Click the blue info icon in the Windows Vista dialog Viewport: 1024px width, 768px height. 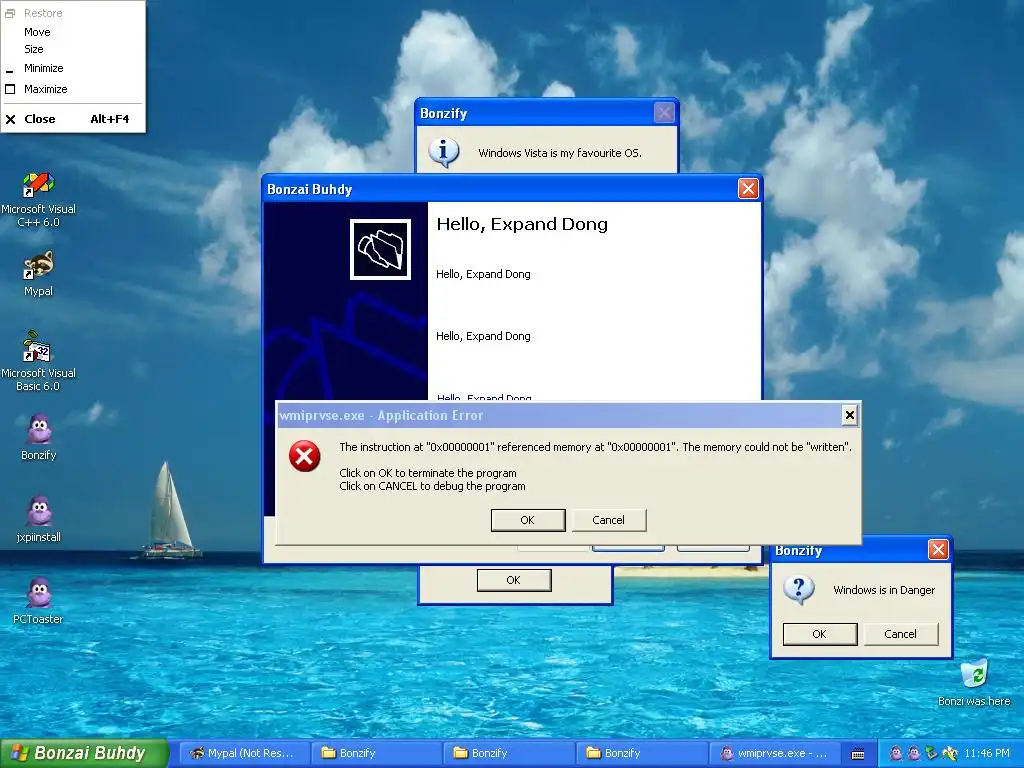443,152
